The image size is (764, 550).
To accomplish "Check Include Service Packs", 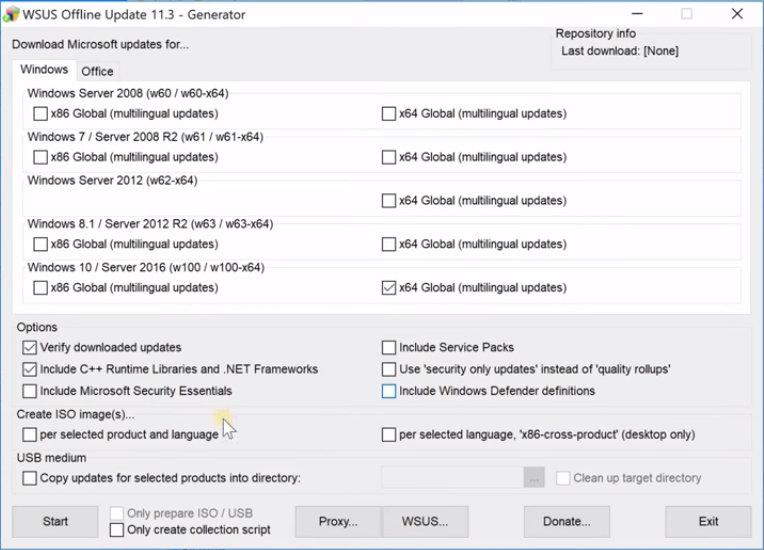I will tap(389, 347).
